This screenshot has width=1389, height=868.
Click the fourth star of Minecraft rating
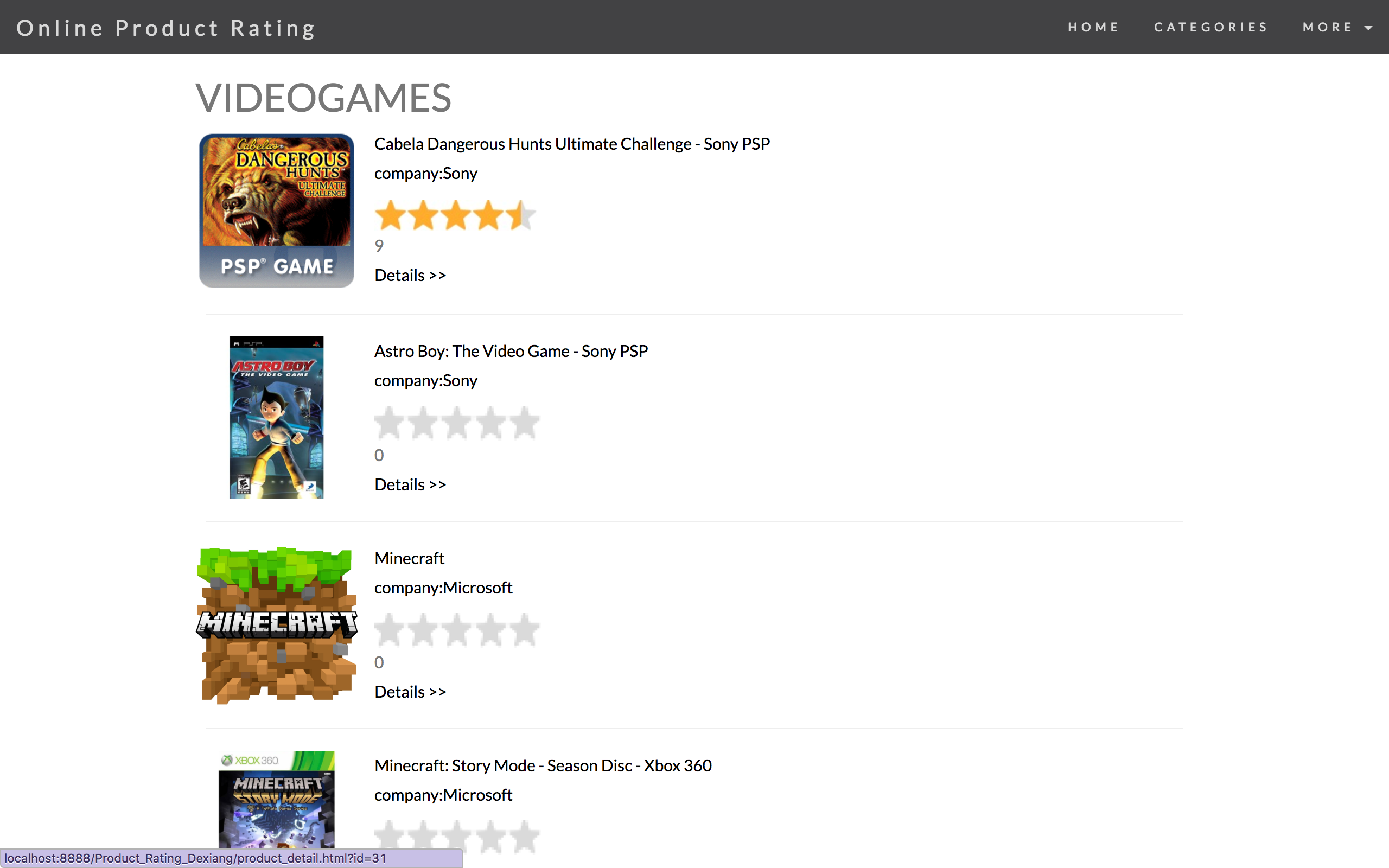click(x=492, y=630)
